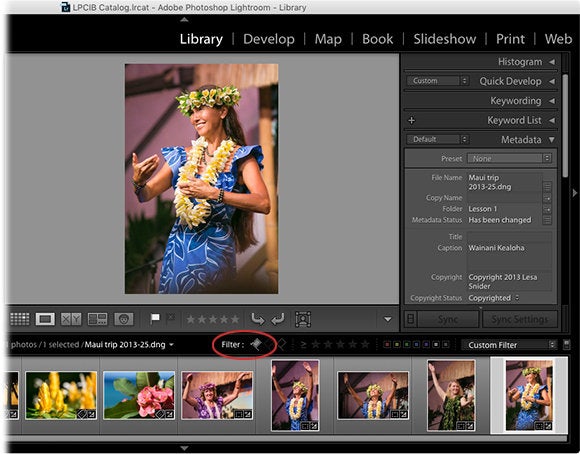The height and width of the screenshot is (454, 580).
Task: Filter by five stars in filter bar
Action: (x=365, y=345)
